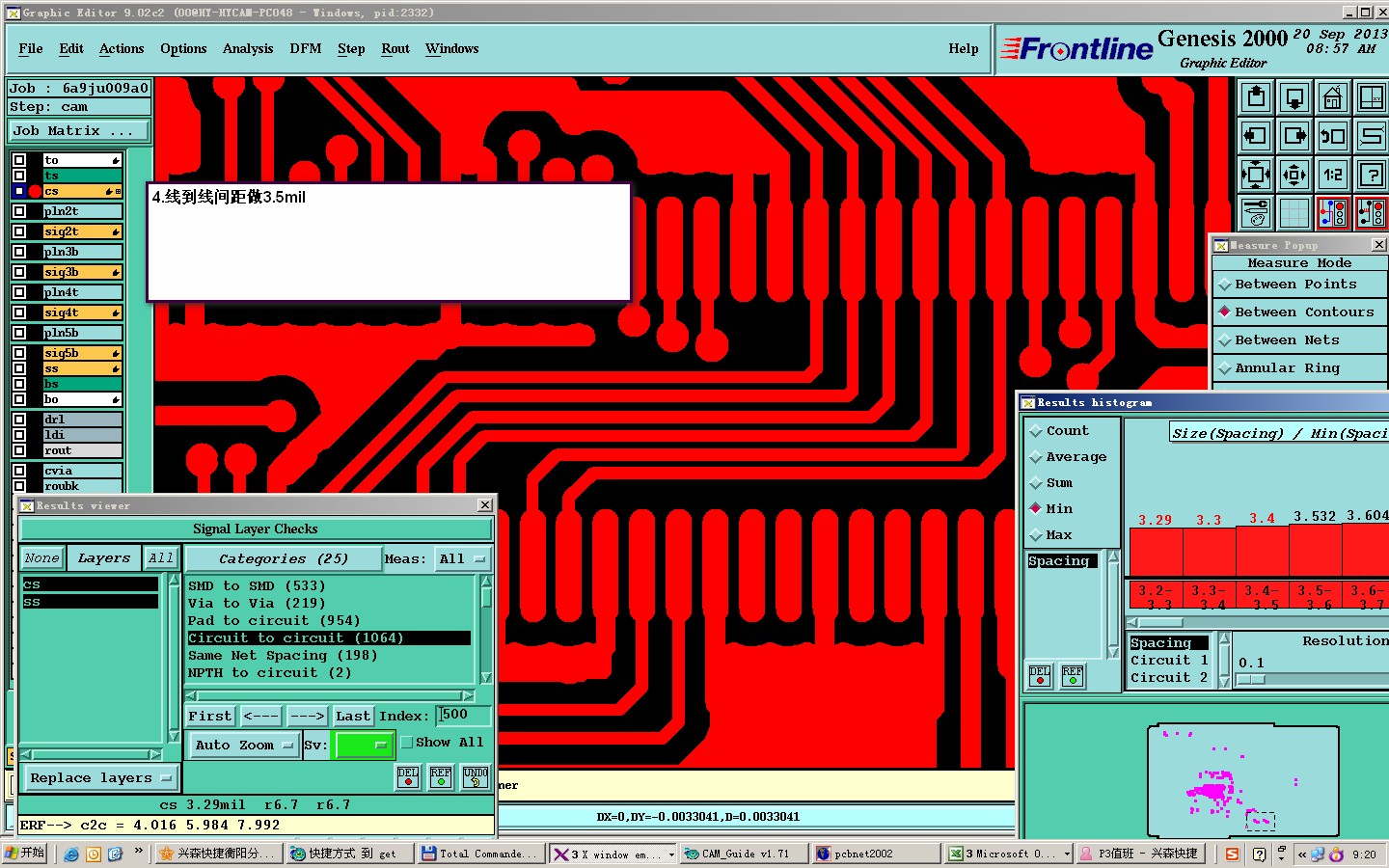
Task: Toggle the 'ts' layer checkbox
Action: (19, 176)
